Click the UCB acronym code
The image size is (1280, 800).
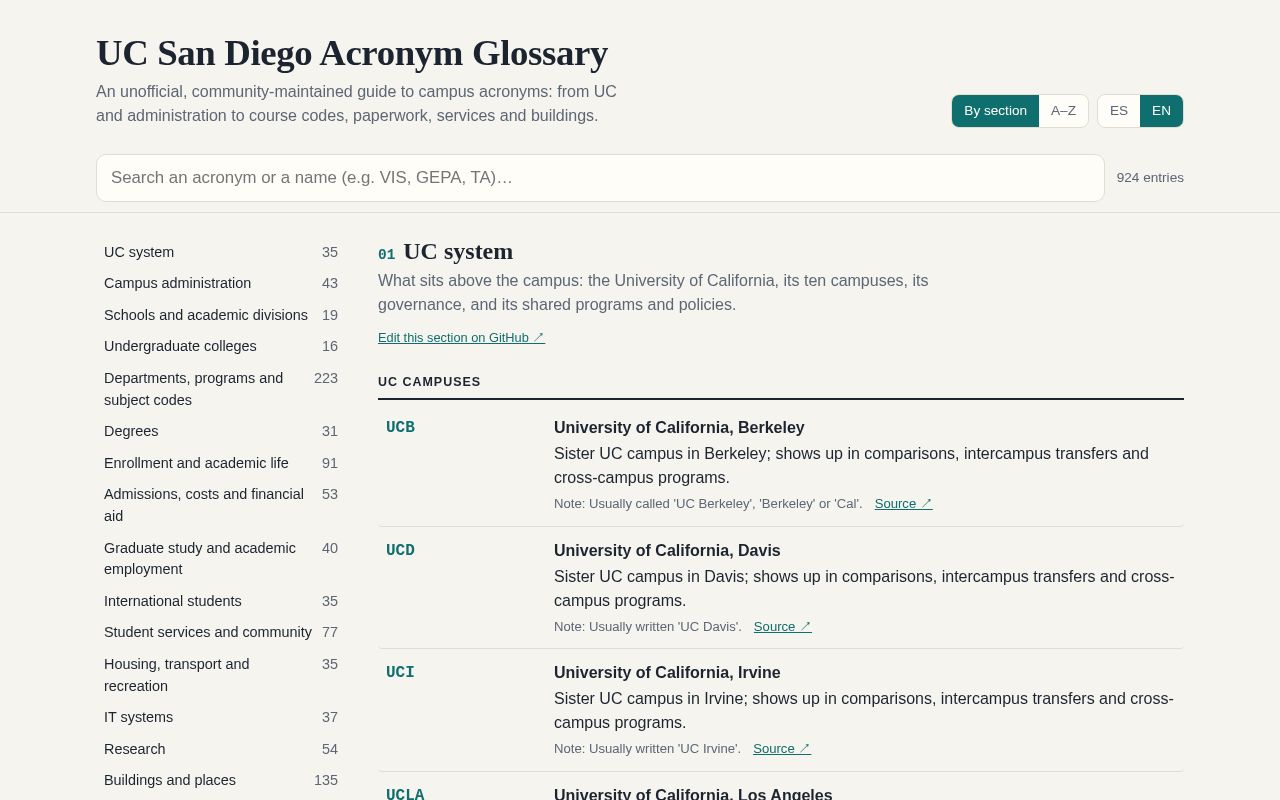point(400,428)
